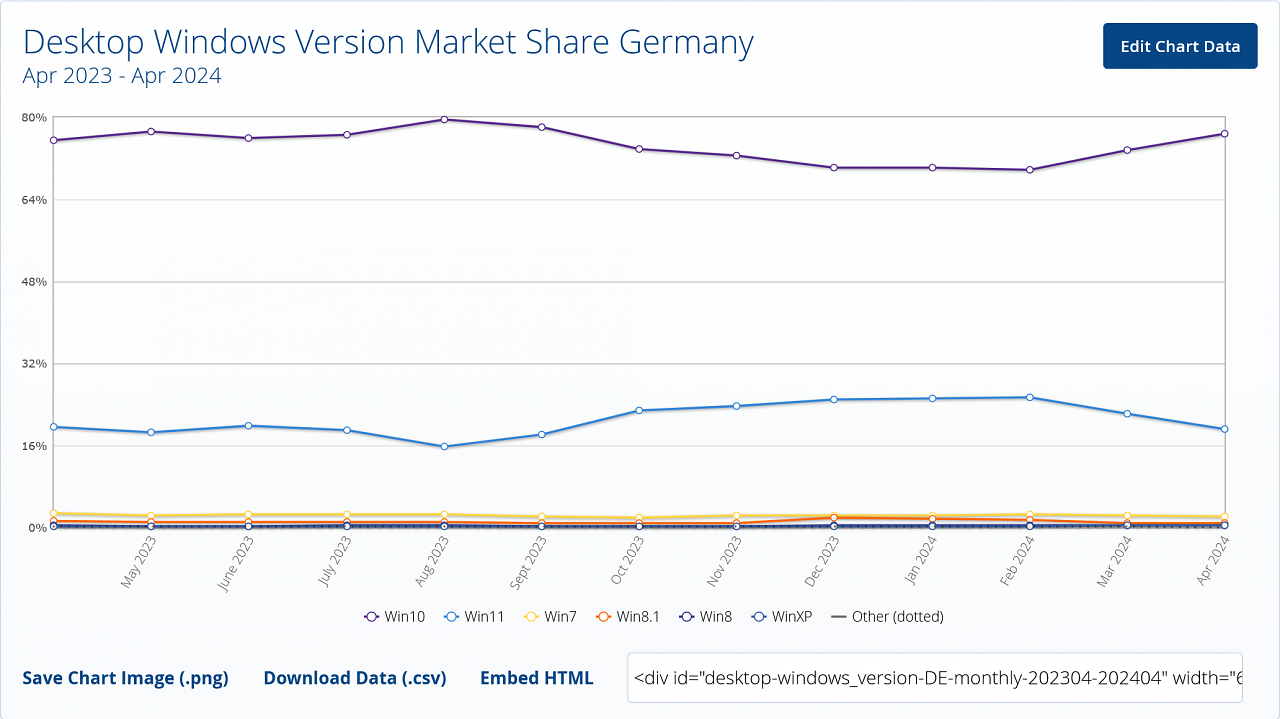The height and width of the screenshot is (719, 1280).
Task: Open the Embed HTML link
Action: [537, 678]
